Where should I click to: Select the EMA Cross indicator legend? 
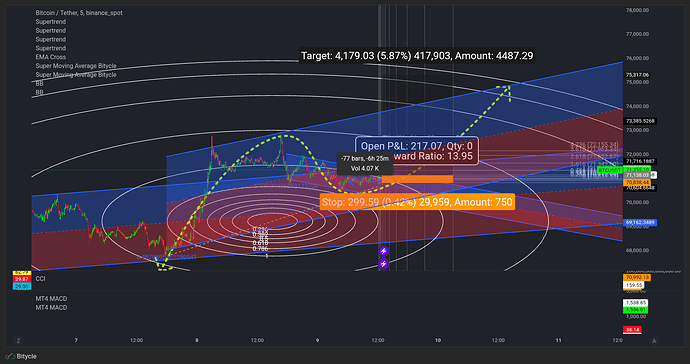pyautogui.click(x=51, y=57)
